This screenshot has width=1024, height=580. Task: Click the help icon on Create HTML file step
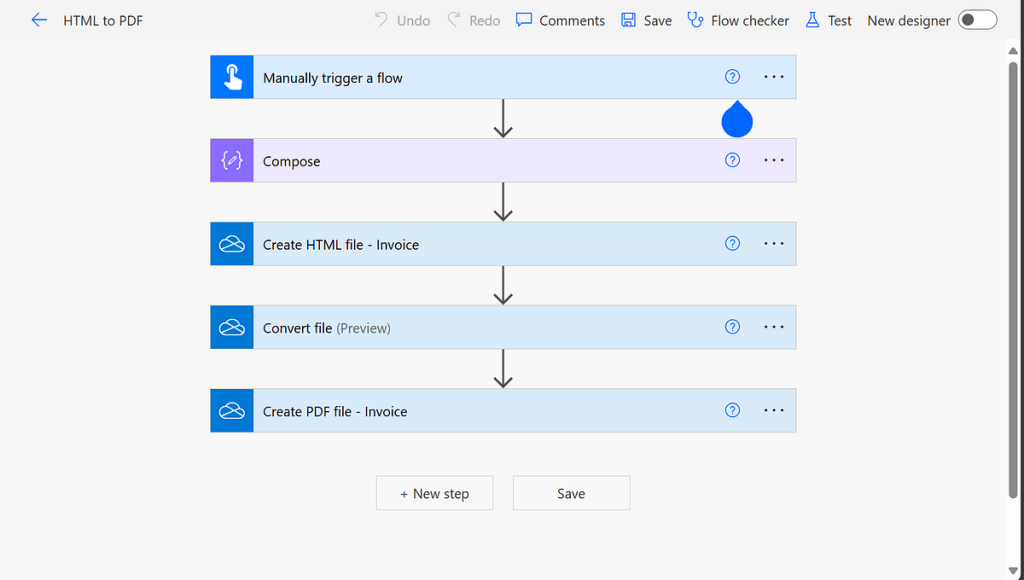coord(732,243)
